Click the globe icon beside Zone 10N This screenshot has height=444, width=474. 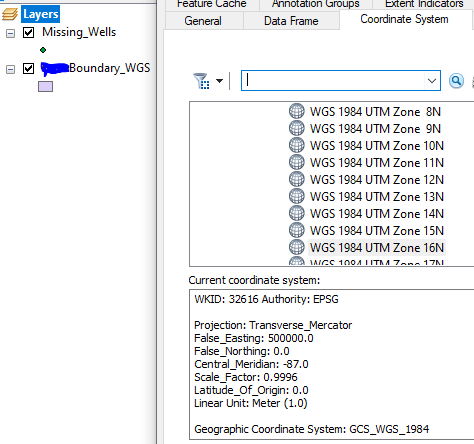tap(297, 145)
